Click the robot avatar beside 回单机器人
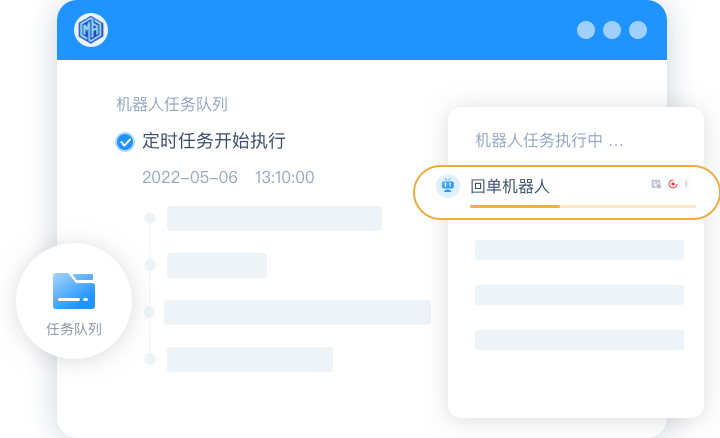Screen dimensions: 720x438 click(x=448, y=186)
